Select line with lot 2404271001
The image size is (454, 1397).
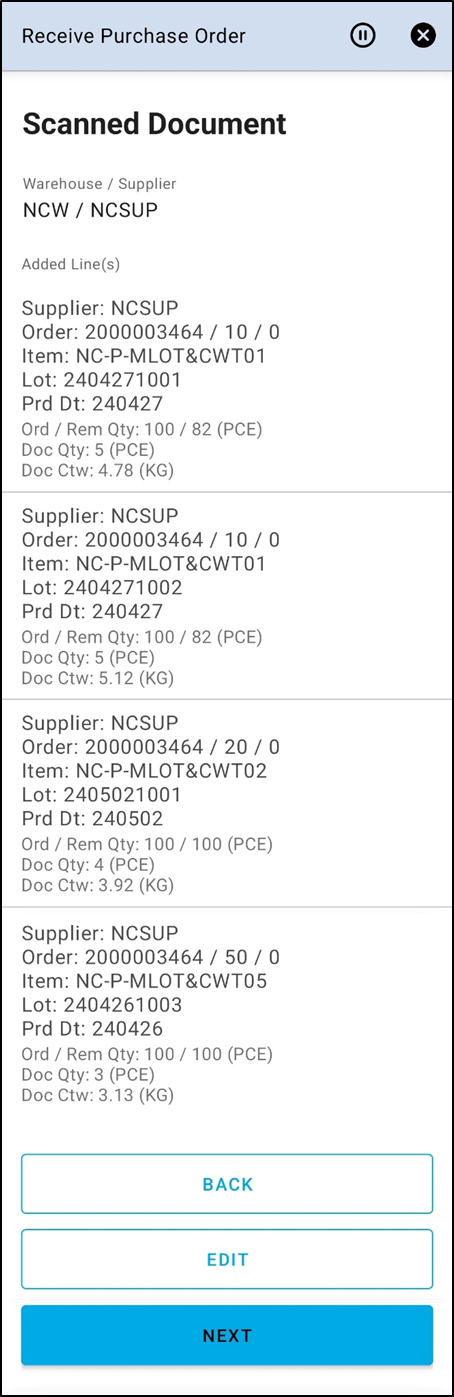click(227, 388)
